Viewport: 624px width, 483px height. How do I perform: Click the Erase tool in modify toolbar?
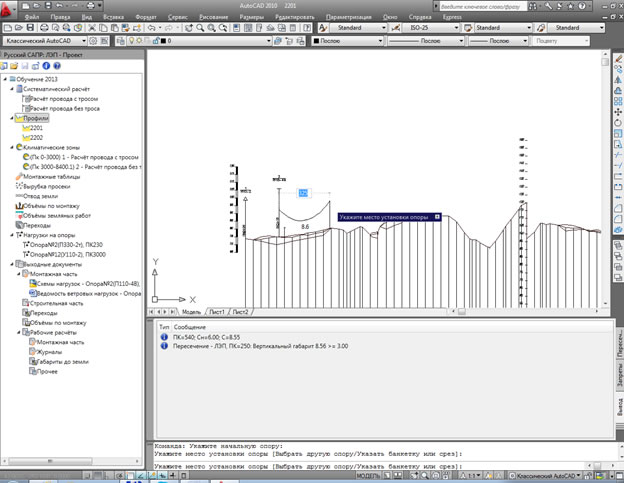pos(618,58)
